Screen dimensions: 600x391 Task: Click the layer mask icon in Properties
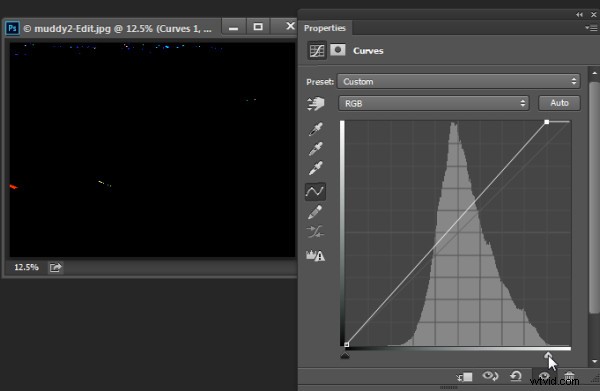coord(338,50)
